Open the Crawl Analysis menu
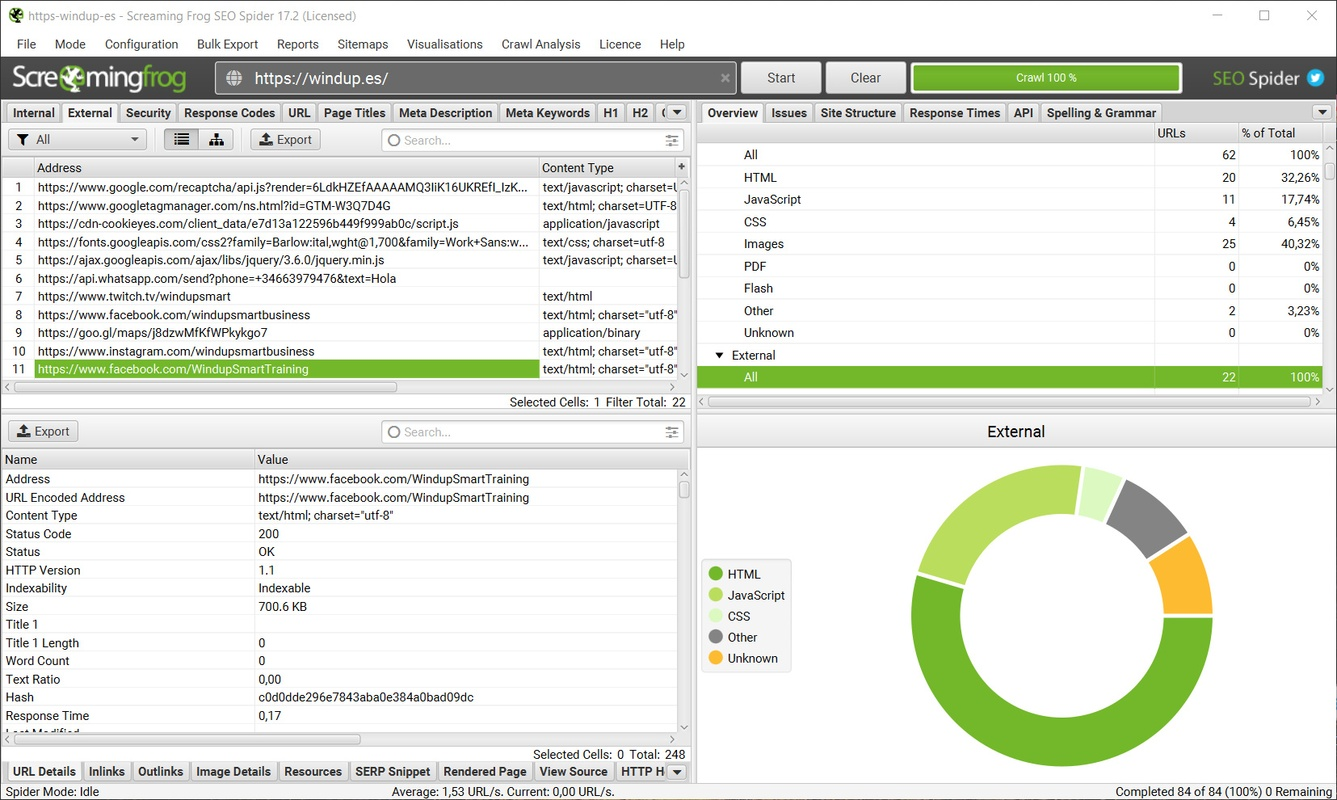The height and width of the screenshot is (800, 1337). (x=541, y=44)
